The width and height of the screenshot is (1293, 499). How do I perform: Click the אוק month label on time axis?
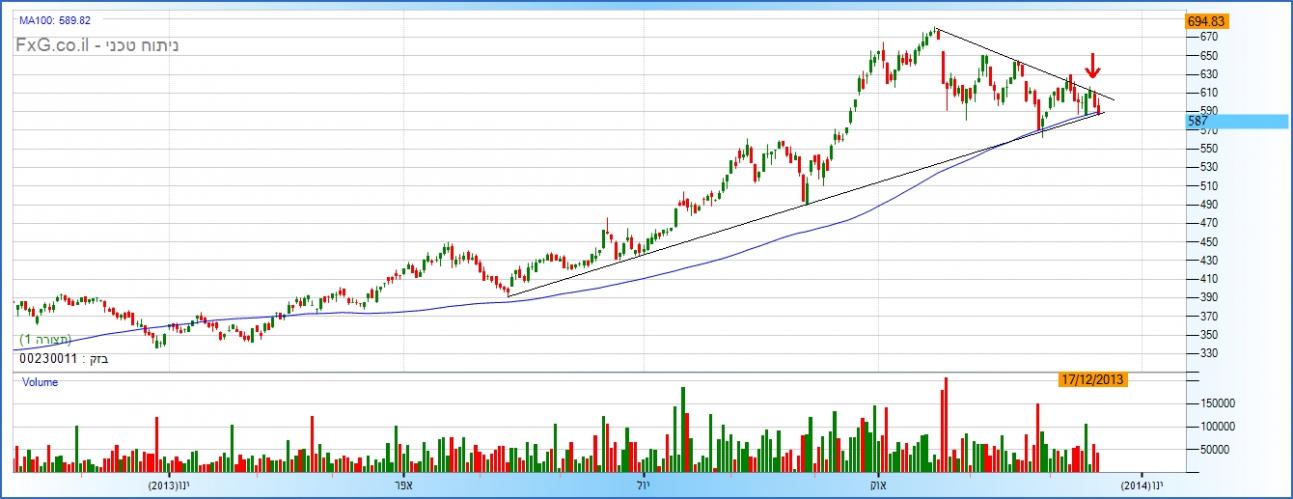pos(878,485)
